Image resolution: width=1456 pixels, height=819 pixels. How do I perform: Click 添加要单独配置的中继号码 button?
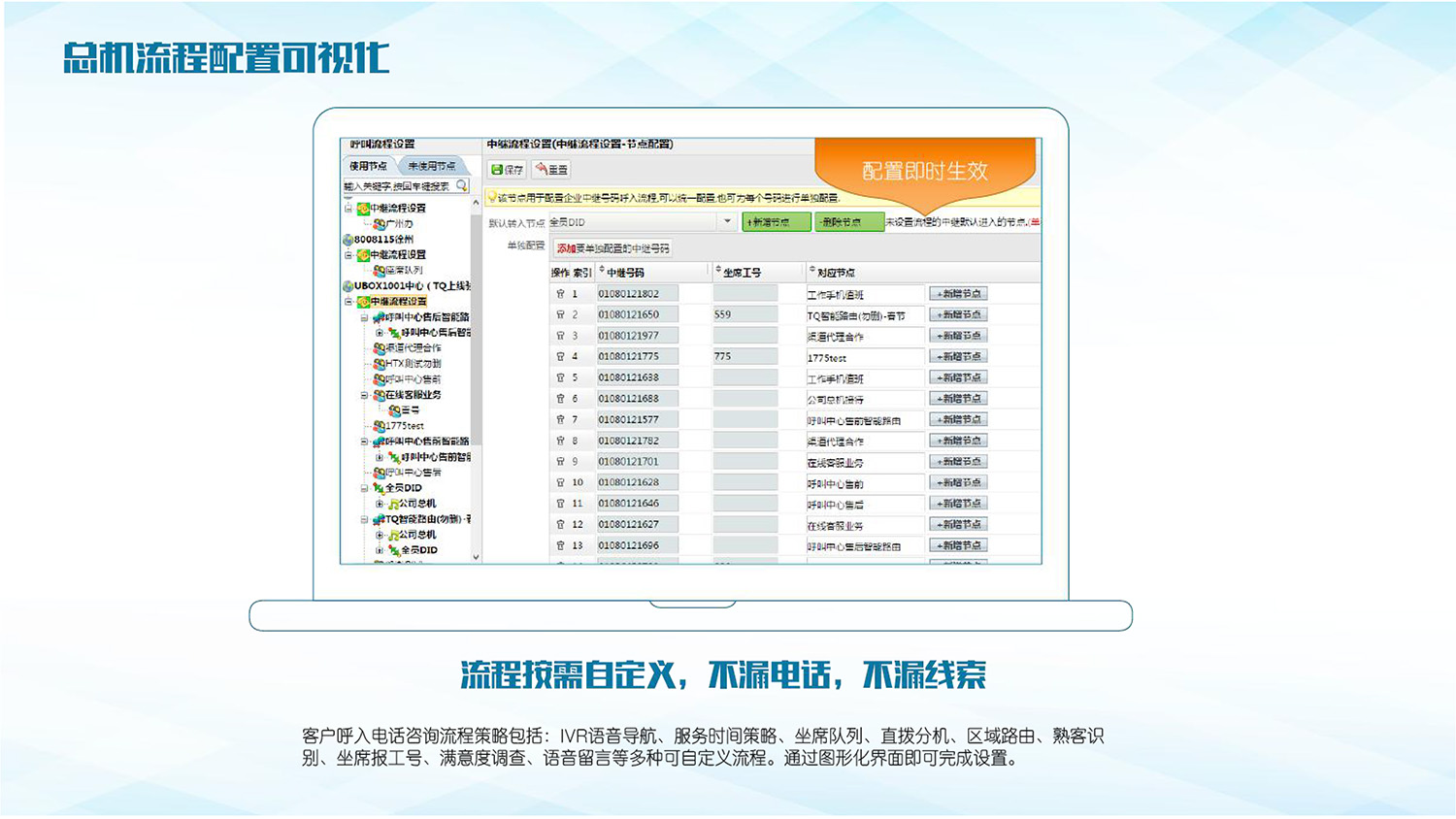[x=612, y=248]
